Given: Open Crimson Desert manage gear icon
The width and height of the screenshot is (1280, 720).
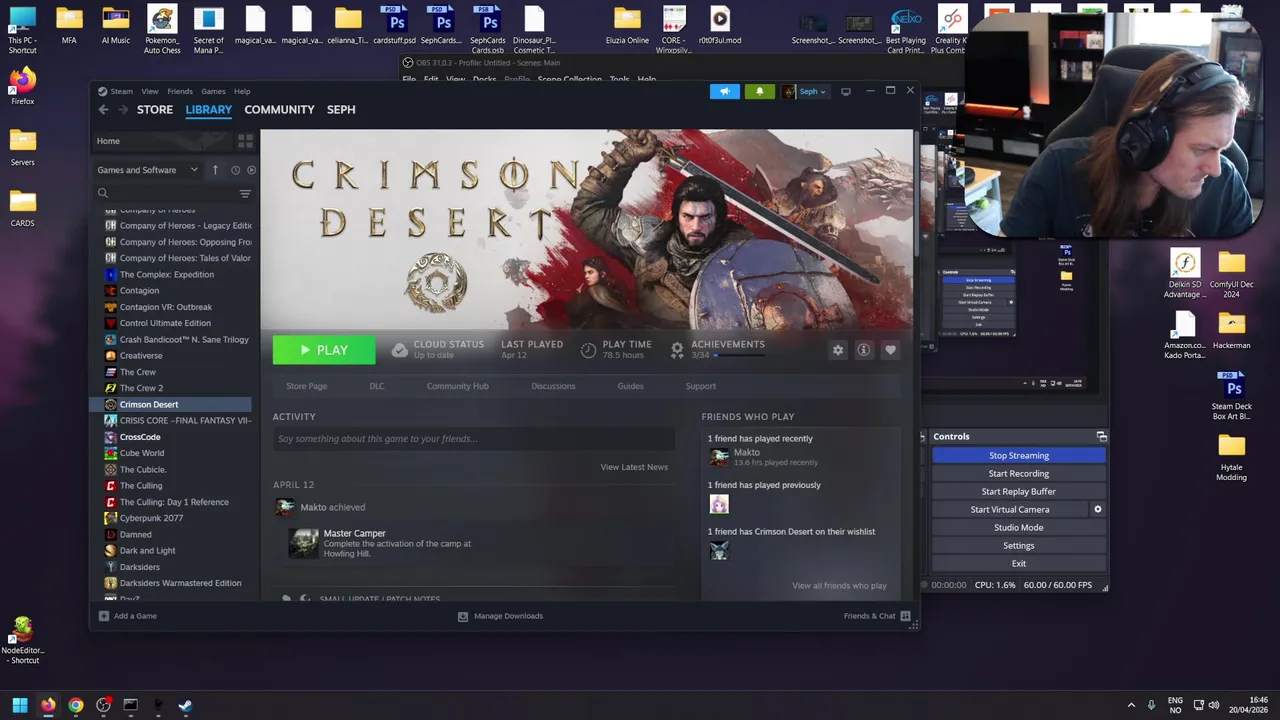Looking at the screenshot, I should coord(838,350).
